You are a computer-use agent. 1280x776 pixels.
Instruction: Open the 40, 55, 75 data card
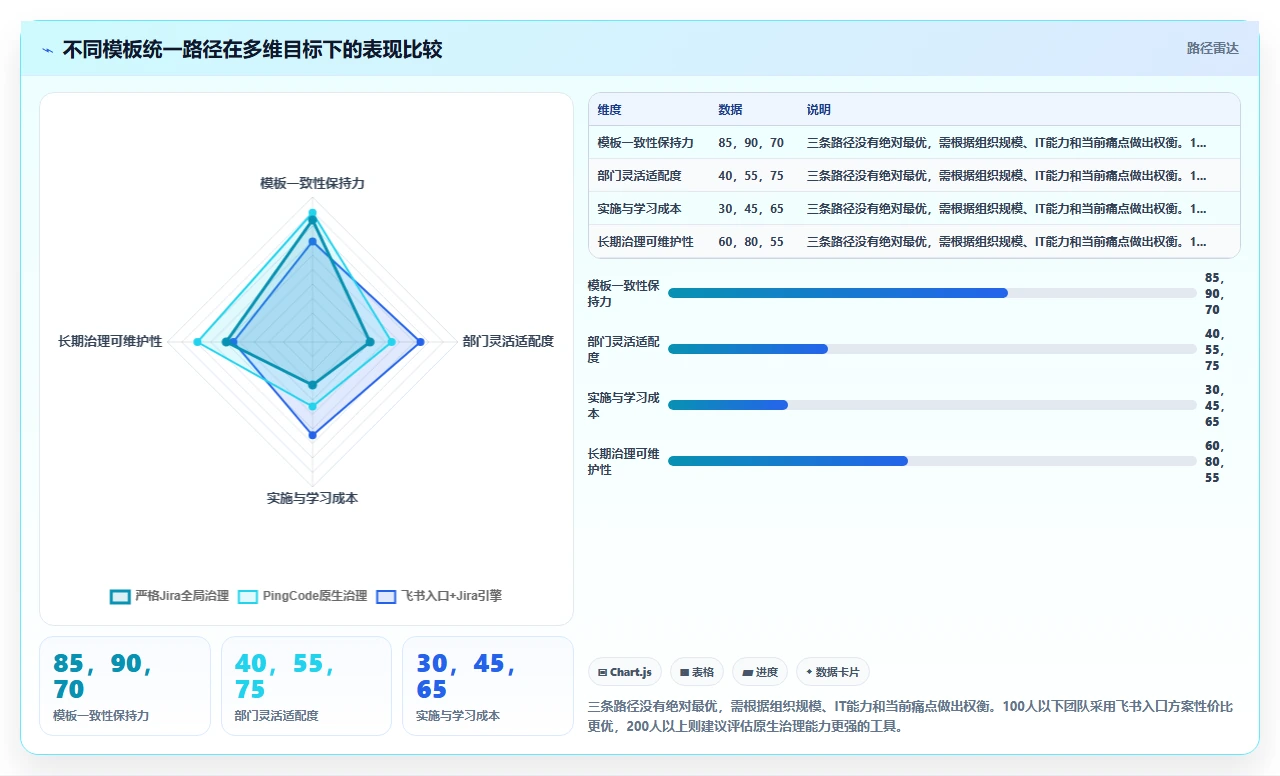pyautogui.click(x=306, y=686)
